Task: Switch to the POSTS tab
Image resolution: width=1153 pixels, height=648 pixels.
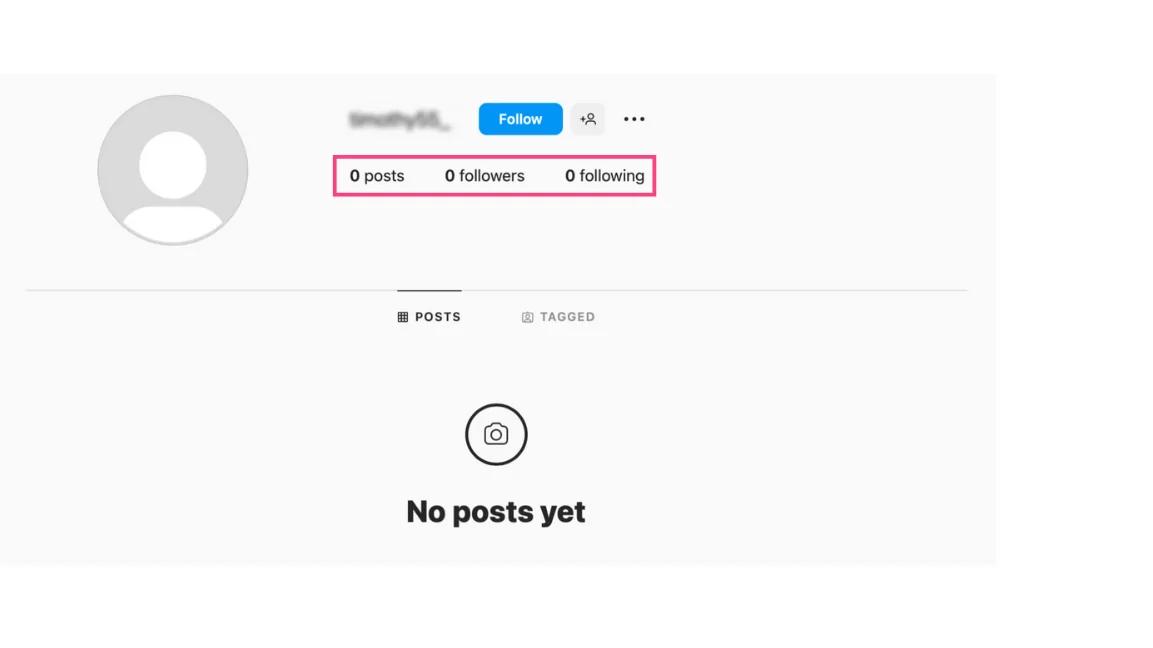Action: click(429, 317)
